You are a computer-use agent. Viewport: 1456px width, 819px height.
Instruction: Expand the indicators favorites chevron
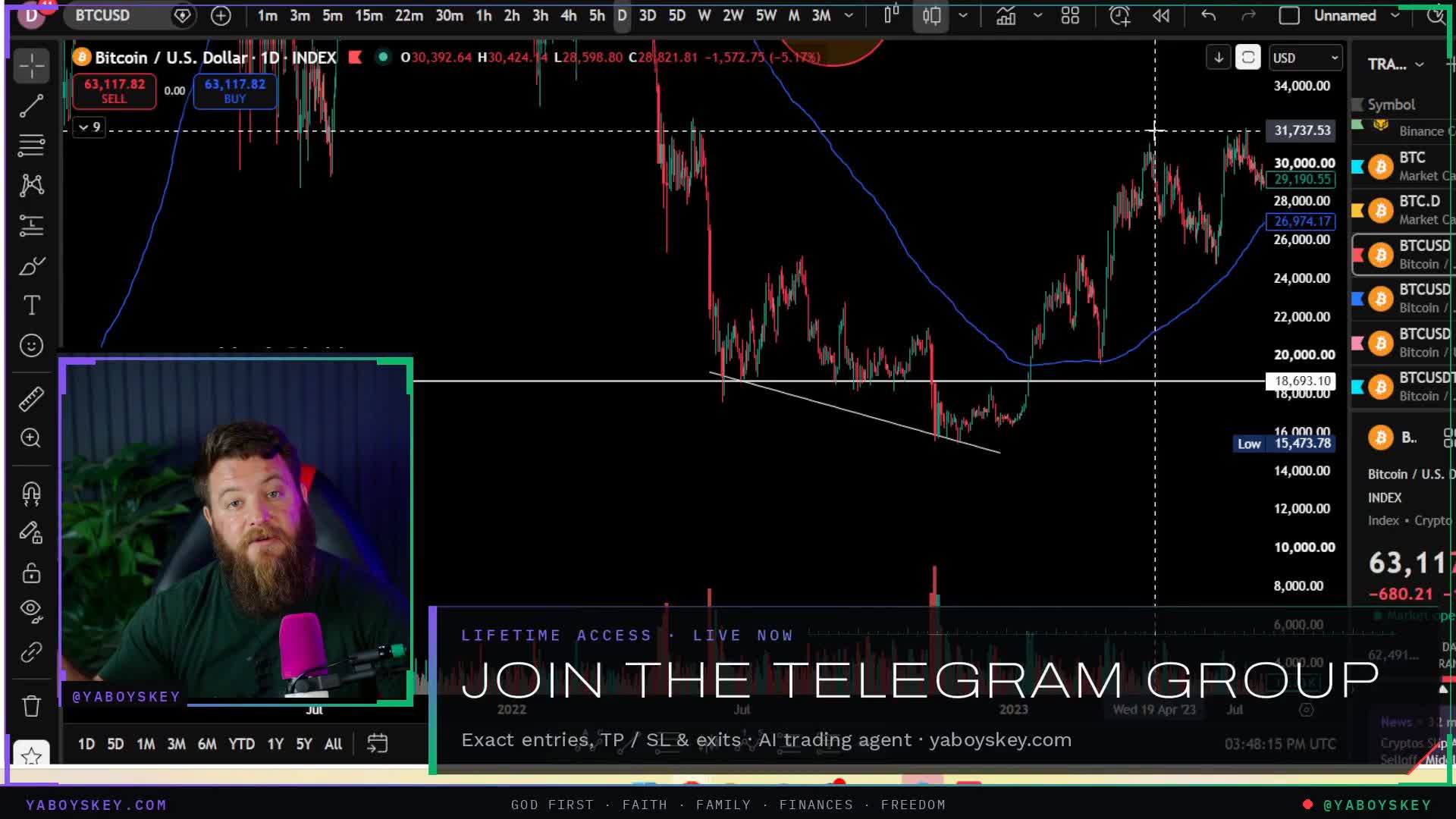[1037, 15]
